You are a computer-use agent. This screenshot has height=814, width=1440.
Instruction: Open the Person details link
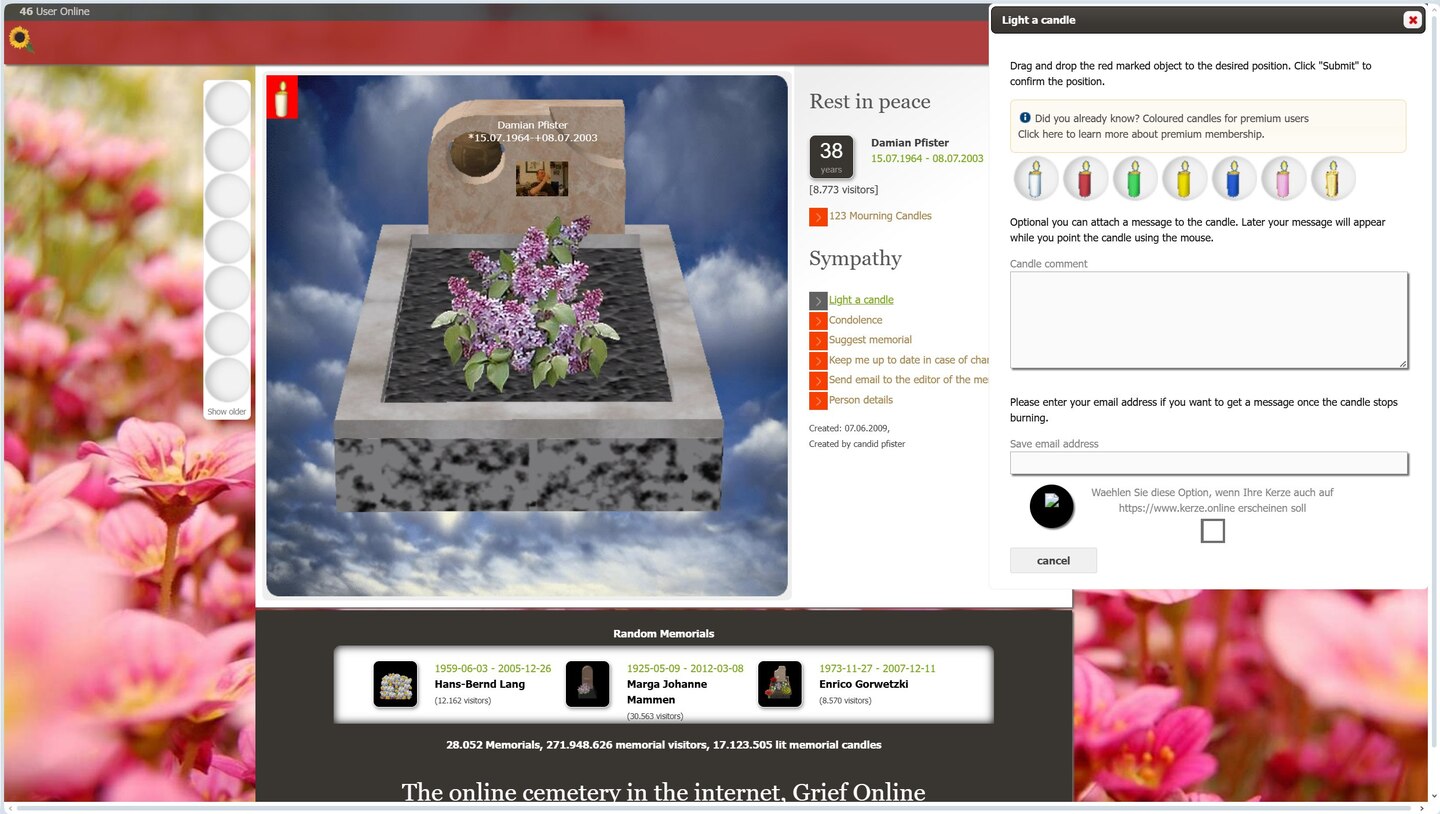point(861,400)
